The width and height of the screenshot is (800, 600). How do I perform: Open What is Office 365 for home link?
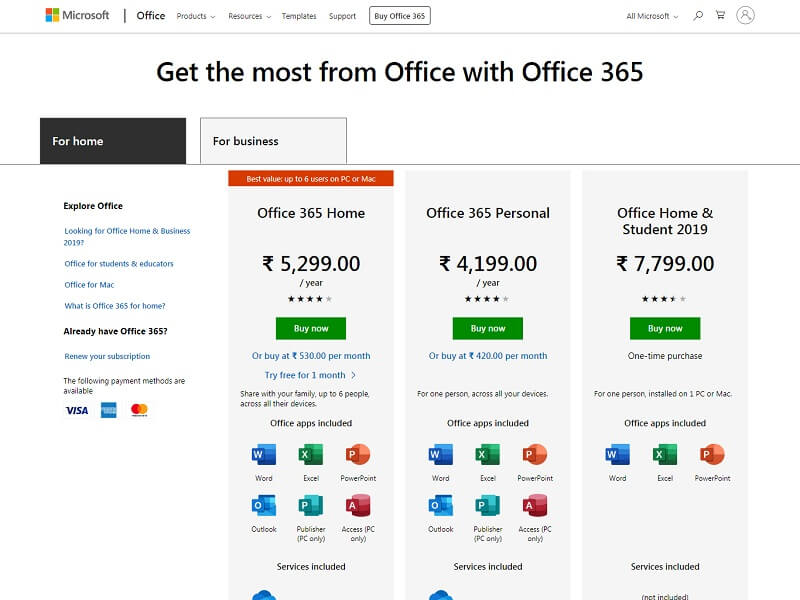115,306
